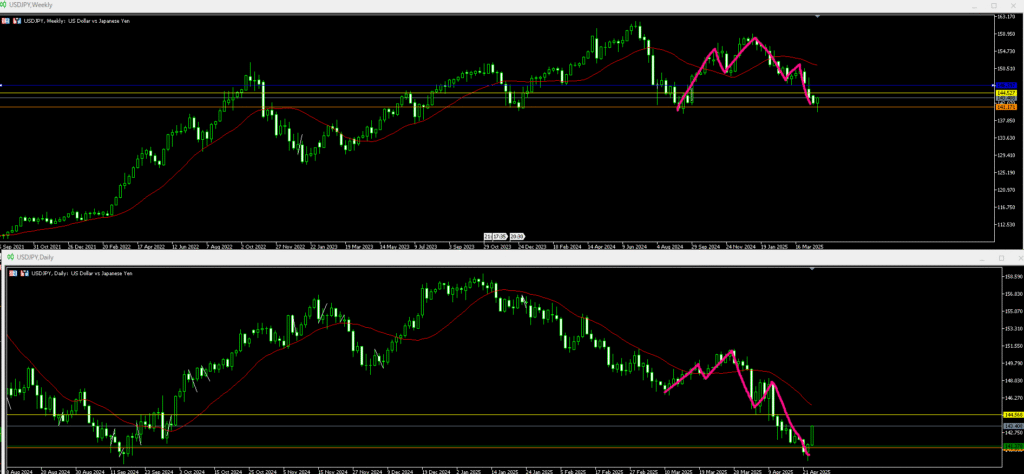The height and width of the screenshot is (474, 1024).
Task: Maximize the USDJPY,Daily chart window
Action: pos(1001,259)
